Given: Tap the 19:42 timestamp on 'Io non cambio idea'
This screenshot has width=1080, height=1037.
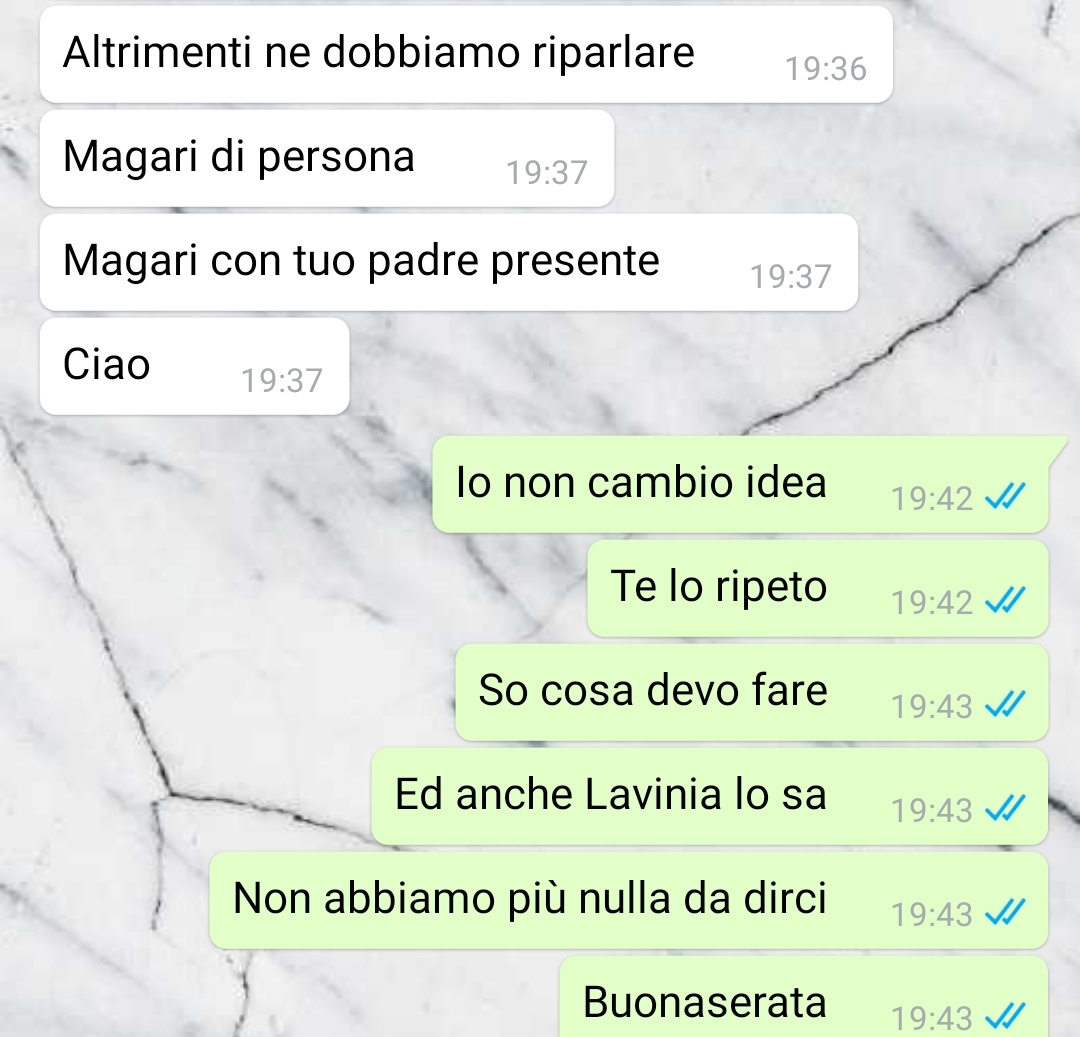Looking at the screenshot, I should [x=931, y=499].
